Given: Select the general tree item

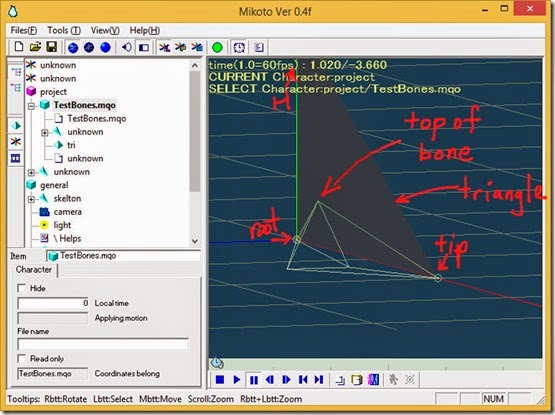Looking at the screenshot, I should point(54,185).
